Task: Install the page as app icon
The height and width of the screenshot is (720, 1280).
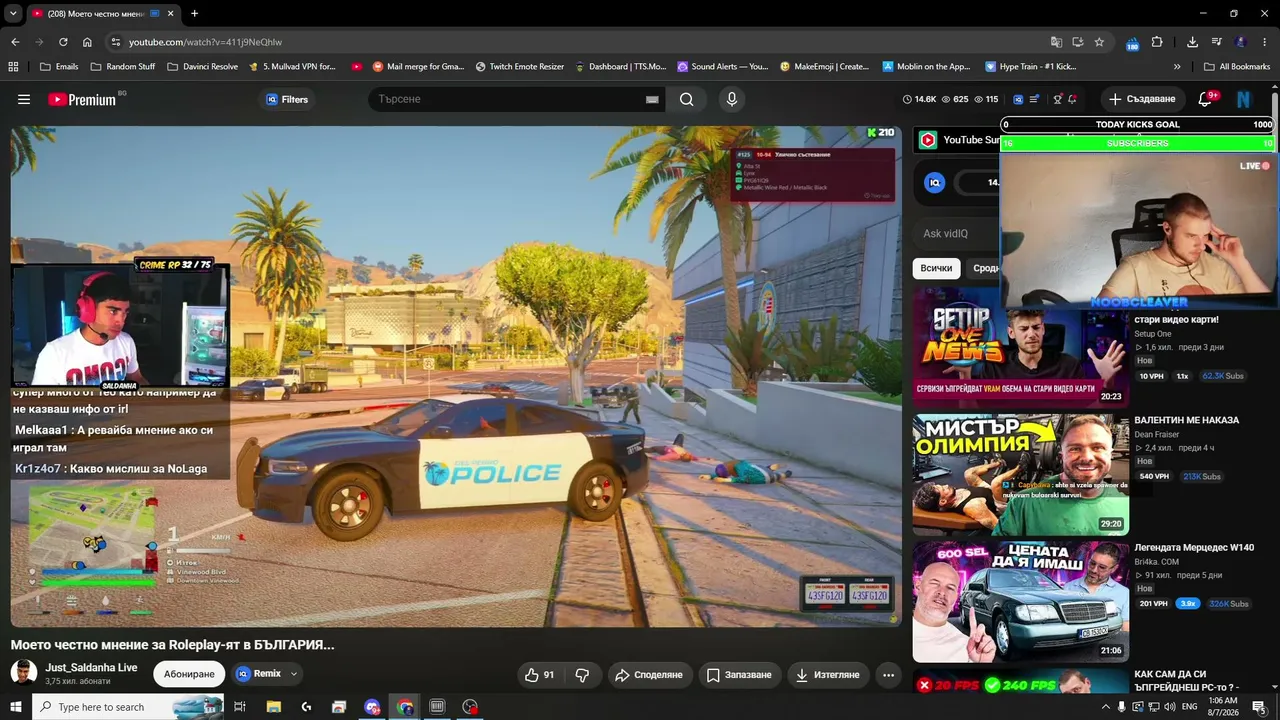Action: (1078, 42)
